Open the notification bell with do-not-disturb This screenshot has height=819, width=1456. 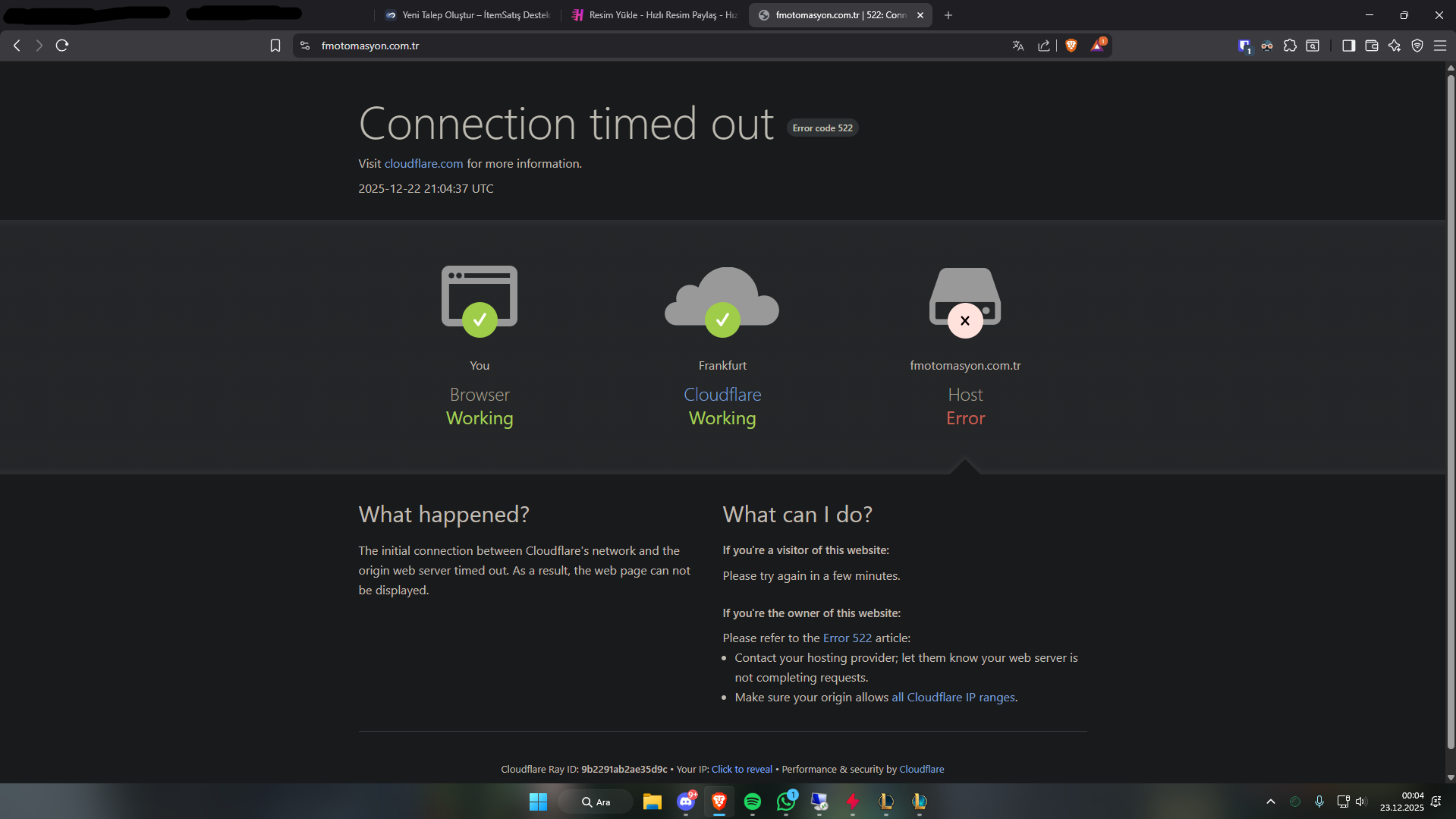pyautogui.click(x=1436, y=802)
